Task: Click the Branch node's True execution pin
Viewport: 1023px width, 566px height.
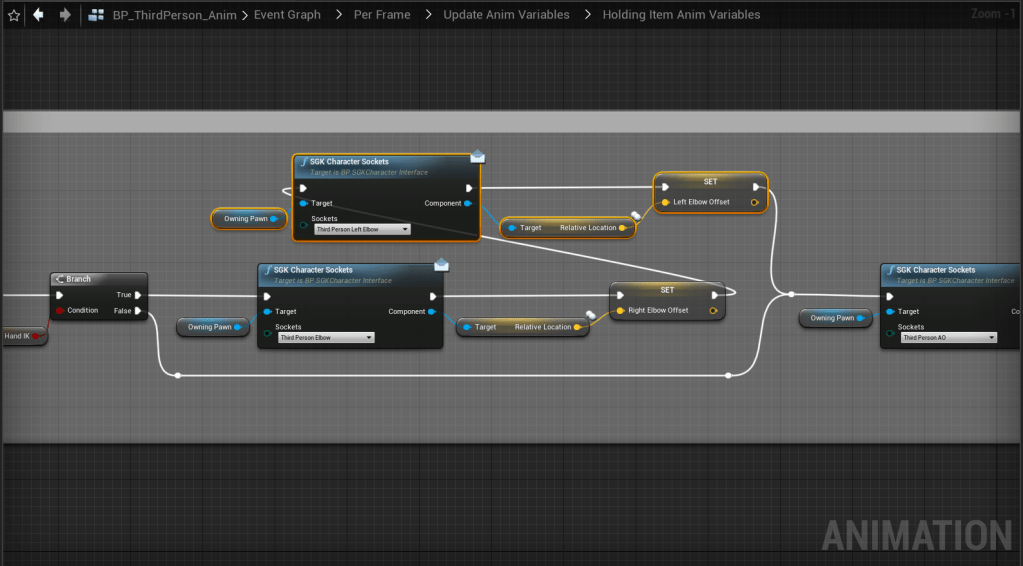Action: pyautogui.click(x=138, y=295)
